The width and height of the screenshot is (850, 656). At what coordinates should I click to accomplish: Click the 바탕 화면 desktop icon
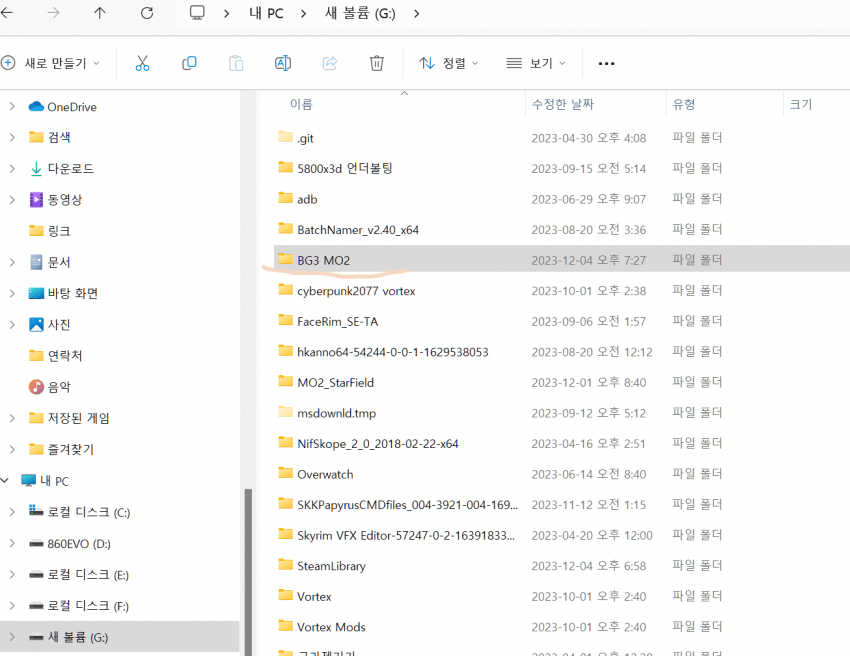[x=36, y=293]
